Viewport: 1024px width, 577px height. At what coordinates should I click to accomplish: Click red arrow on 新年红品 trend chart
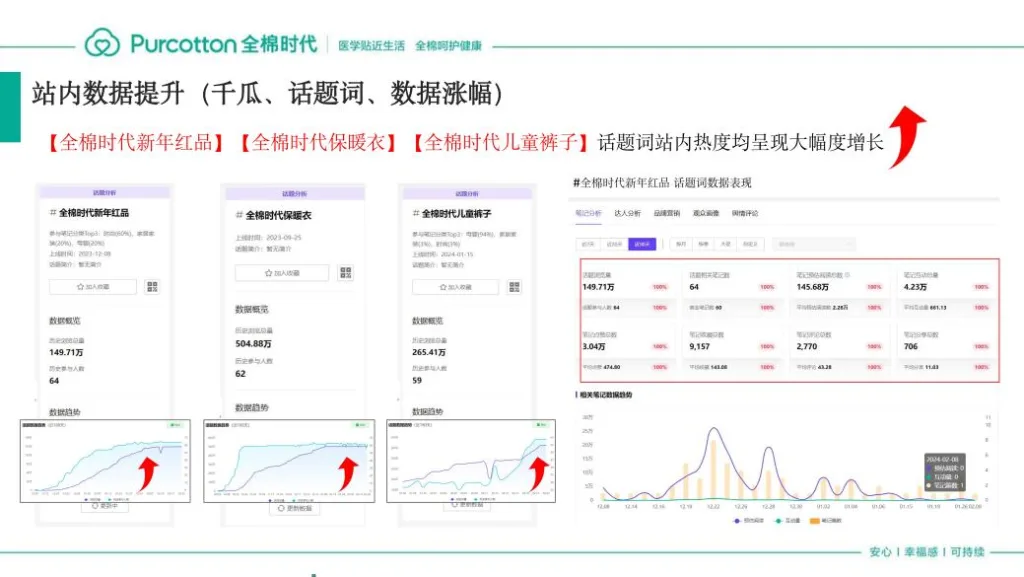[147, 470]
